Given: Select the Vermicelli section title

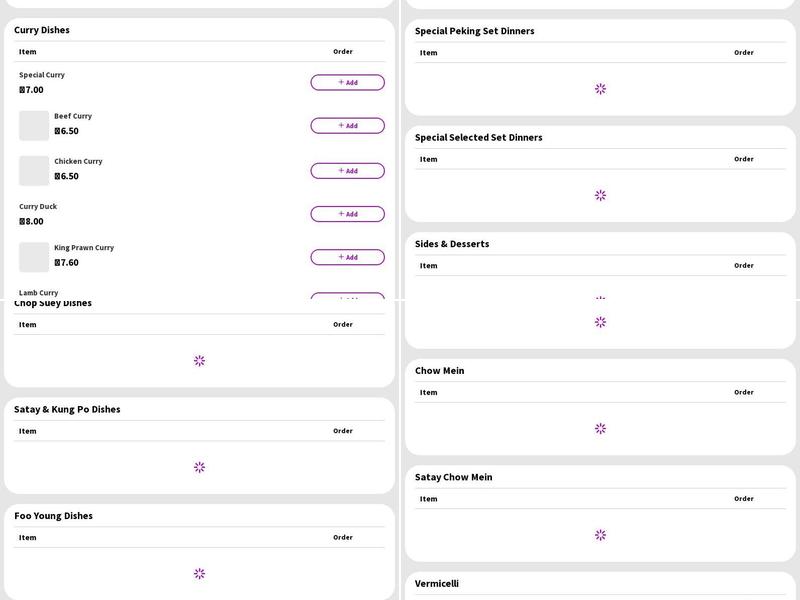Looking at the screenshot, I should pos(437,583).
